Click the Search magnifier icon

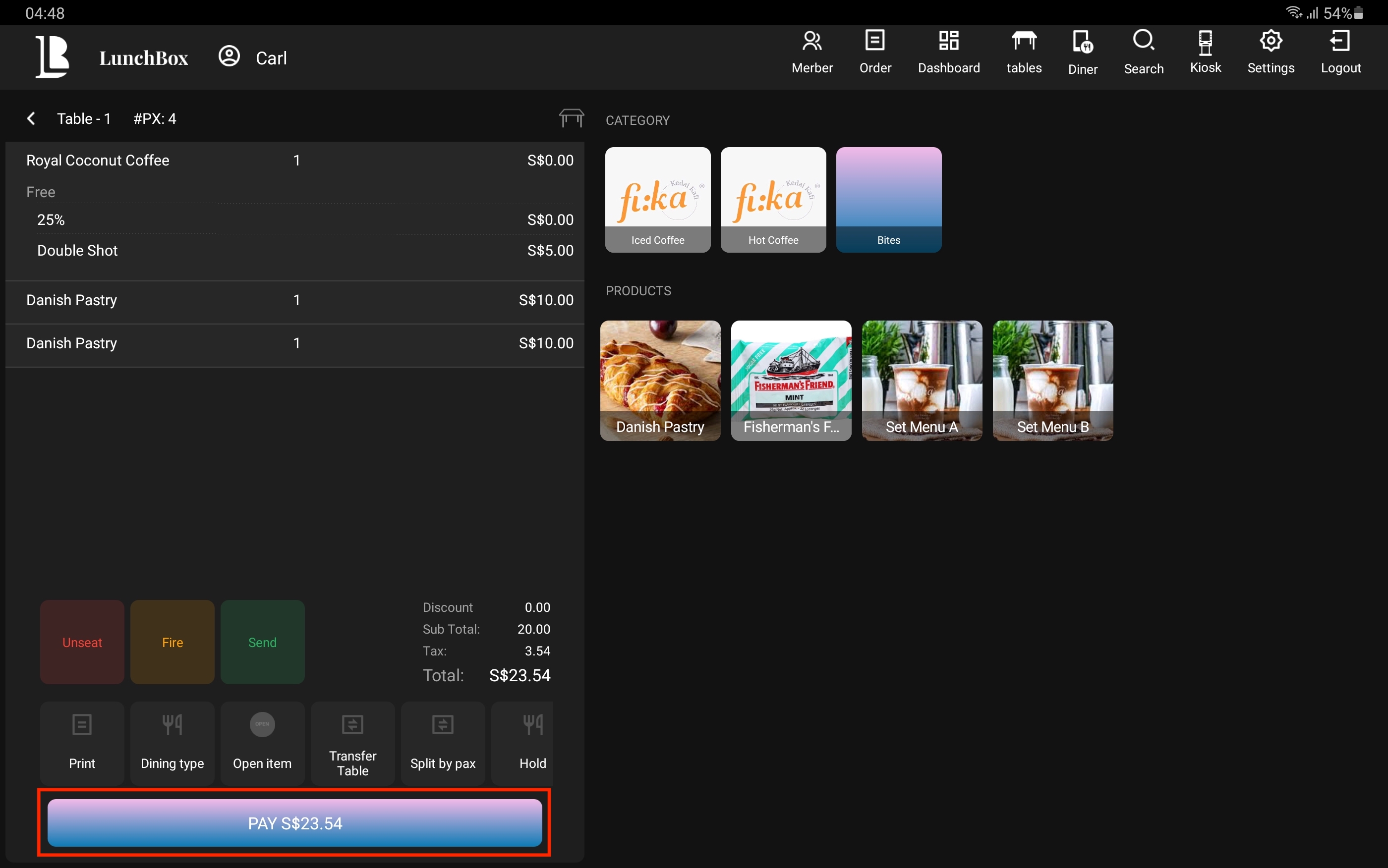click(1143, 52)
